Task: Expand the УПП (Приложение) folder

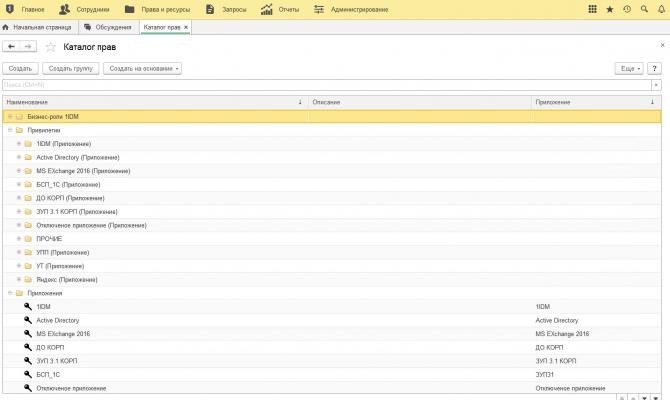Action: click(x=19, y=252)
